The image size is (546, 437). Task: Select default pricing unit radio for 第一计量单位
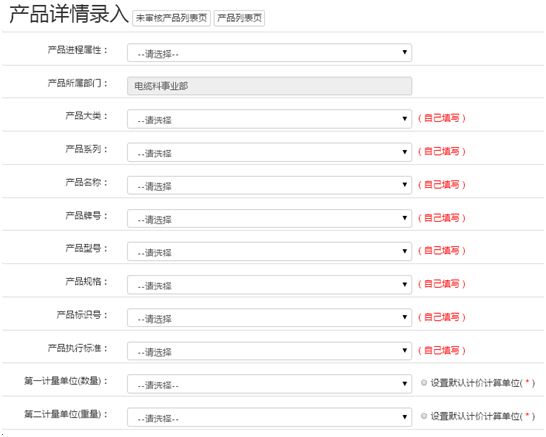point(424,383)
